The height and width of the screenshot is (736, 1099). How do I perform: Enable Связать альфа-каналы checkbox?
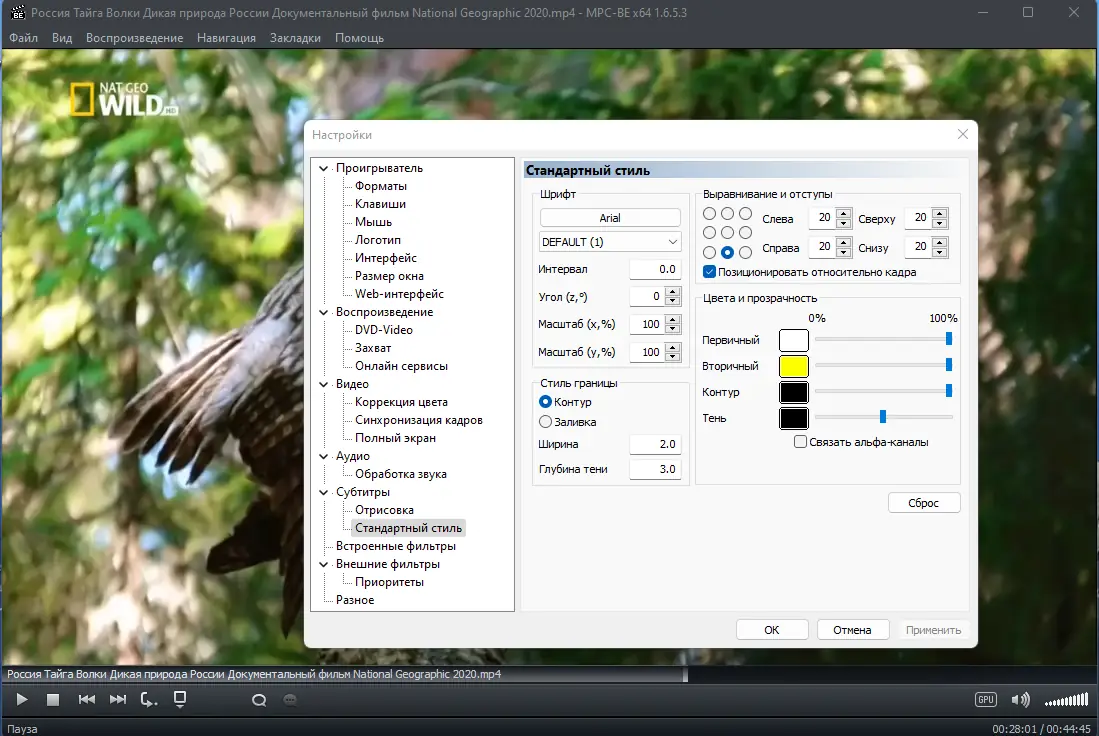pos(800,442)
